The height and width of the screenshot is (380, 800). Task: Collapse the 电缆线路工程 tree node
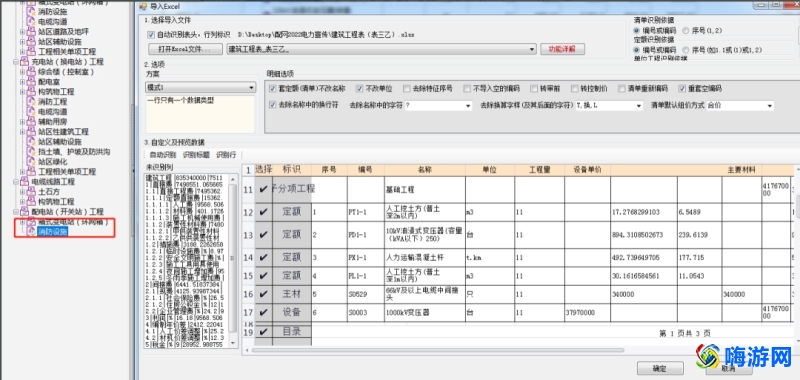click(16, 182)
